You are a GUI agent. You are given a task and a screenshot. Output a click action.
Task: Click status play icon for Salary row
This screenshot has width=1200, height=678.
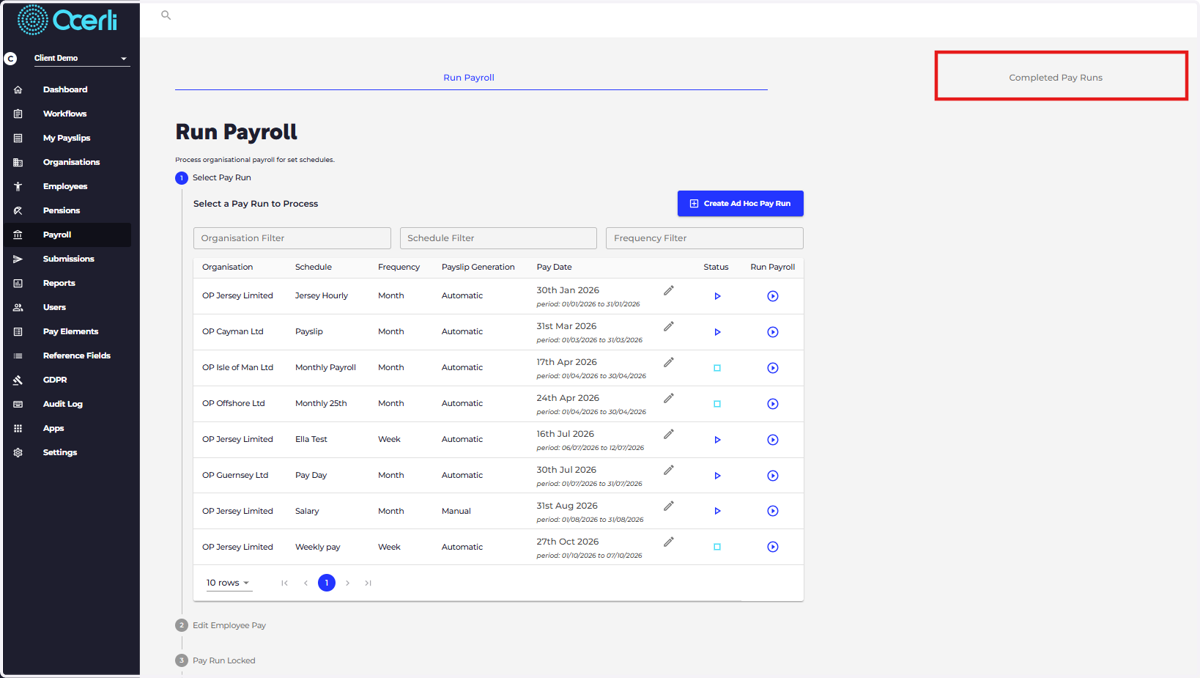click(717, 511)
